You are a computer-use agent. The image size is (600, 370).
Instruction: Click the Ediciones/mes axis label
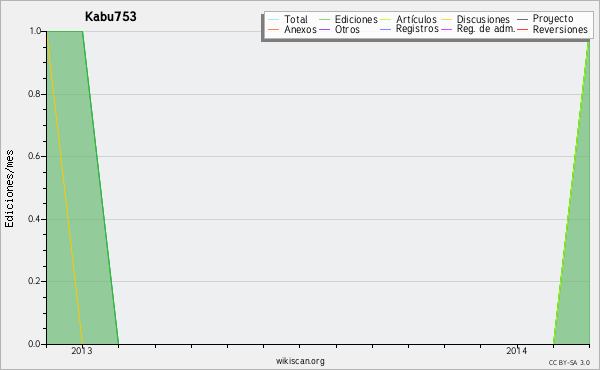point(9,189)
